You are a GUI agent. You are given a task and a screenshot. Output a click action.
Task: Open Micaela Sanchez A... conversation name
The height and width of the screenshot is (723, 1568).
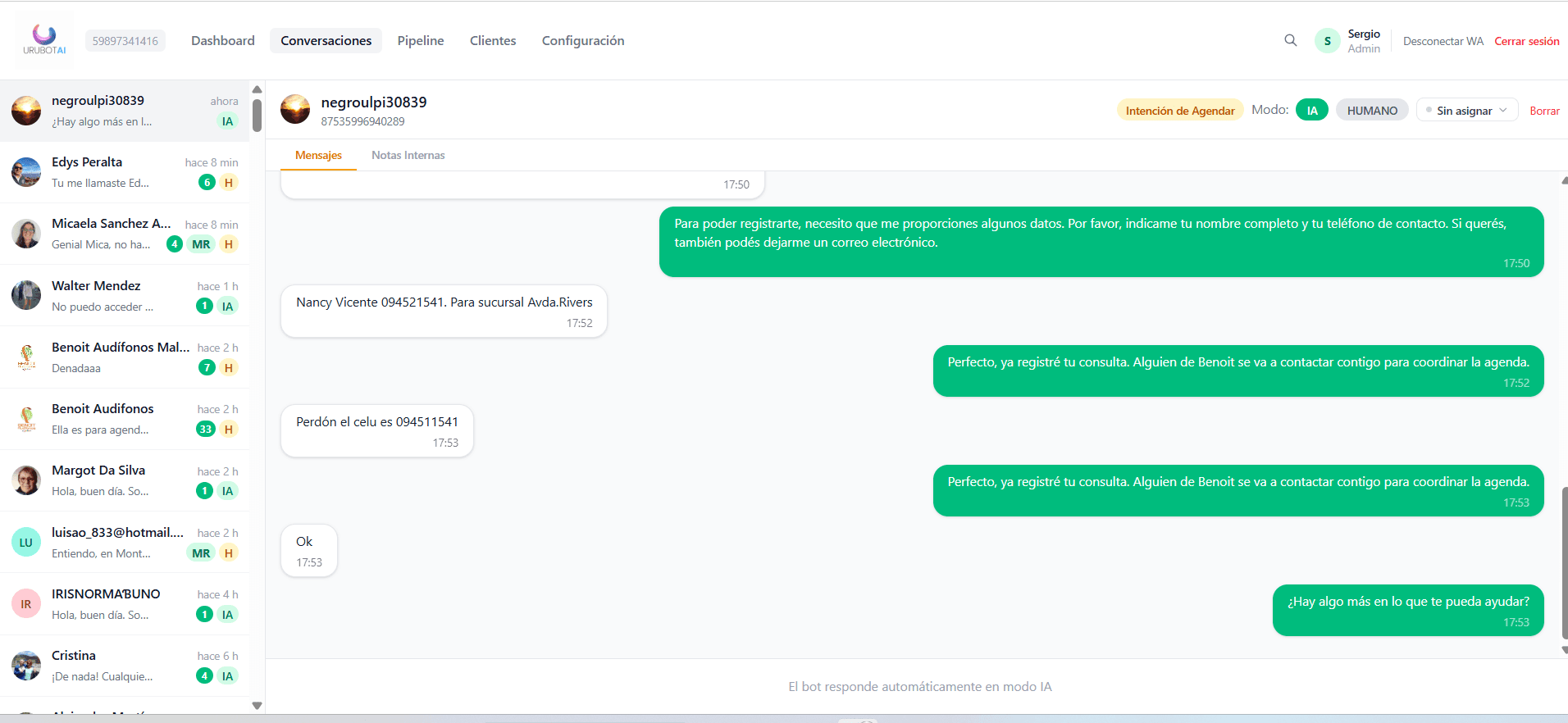coord(112,223)
